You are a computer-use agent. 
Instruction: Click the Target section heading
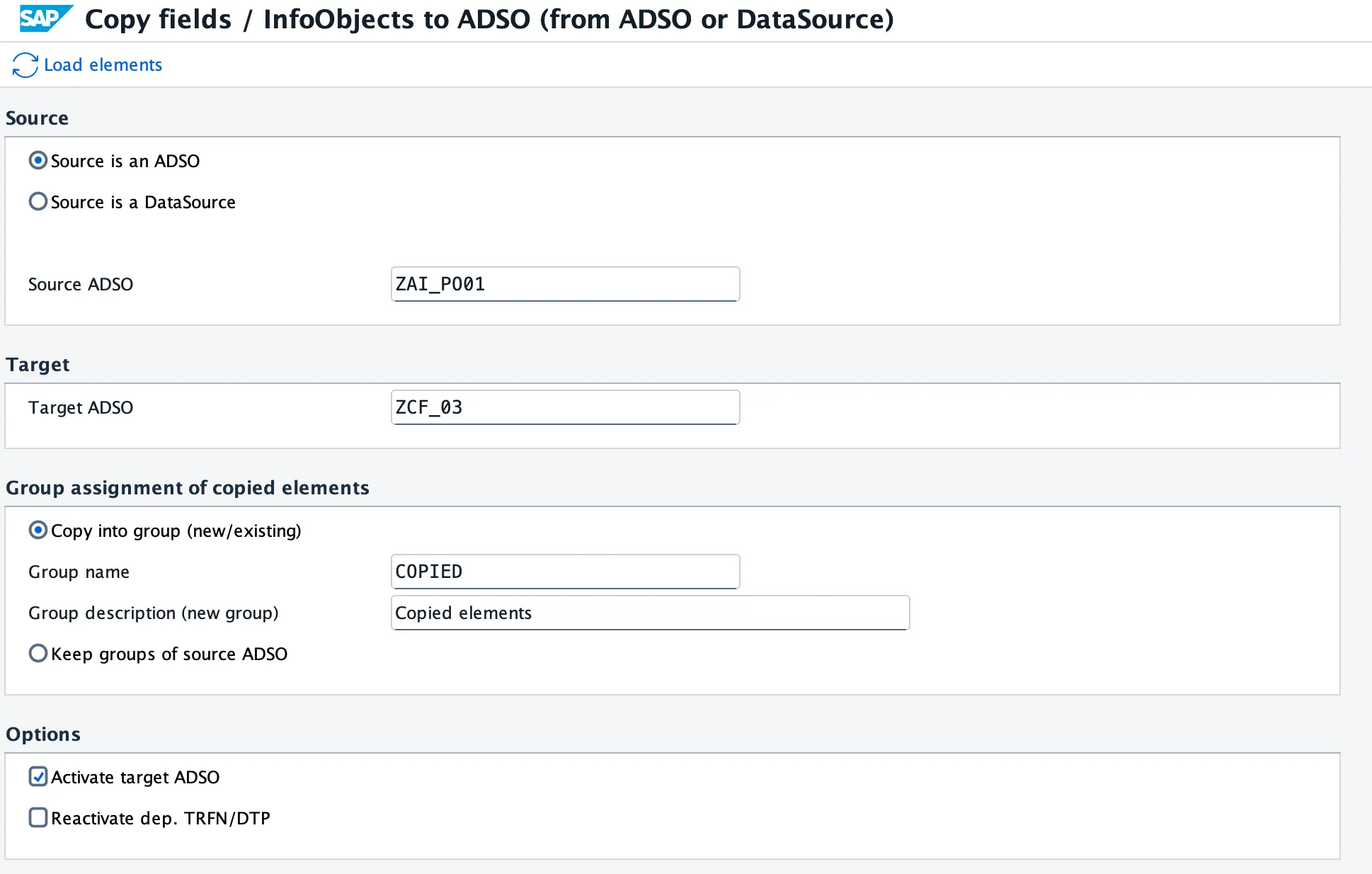tap(38, 365)
